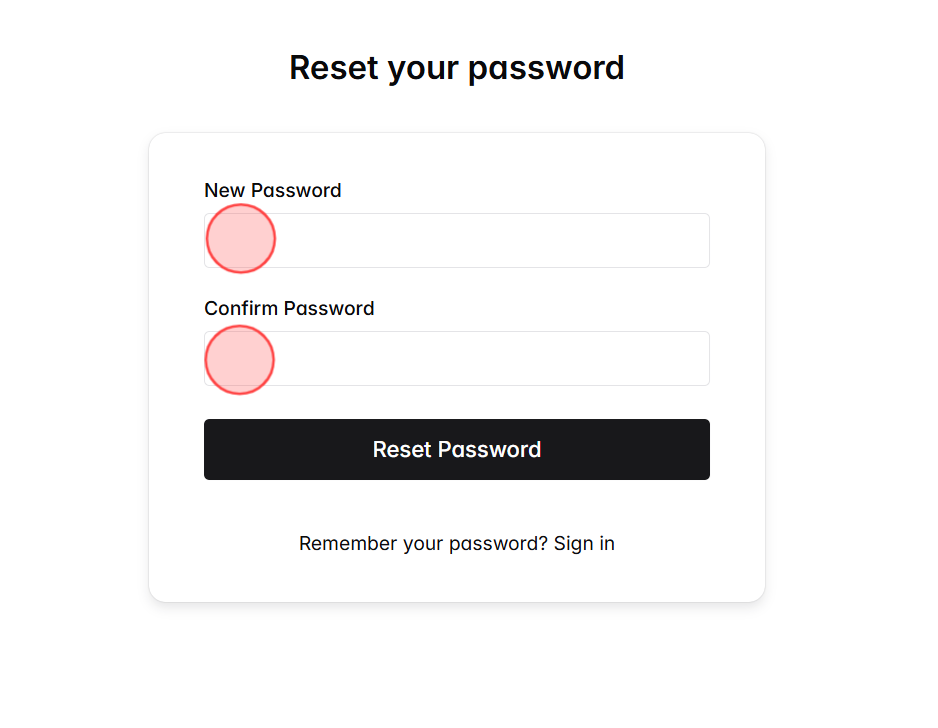Activate the Reset Password submit button
The width and height of the screenshot is (938, 728).
point(456,449)
